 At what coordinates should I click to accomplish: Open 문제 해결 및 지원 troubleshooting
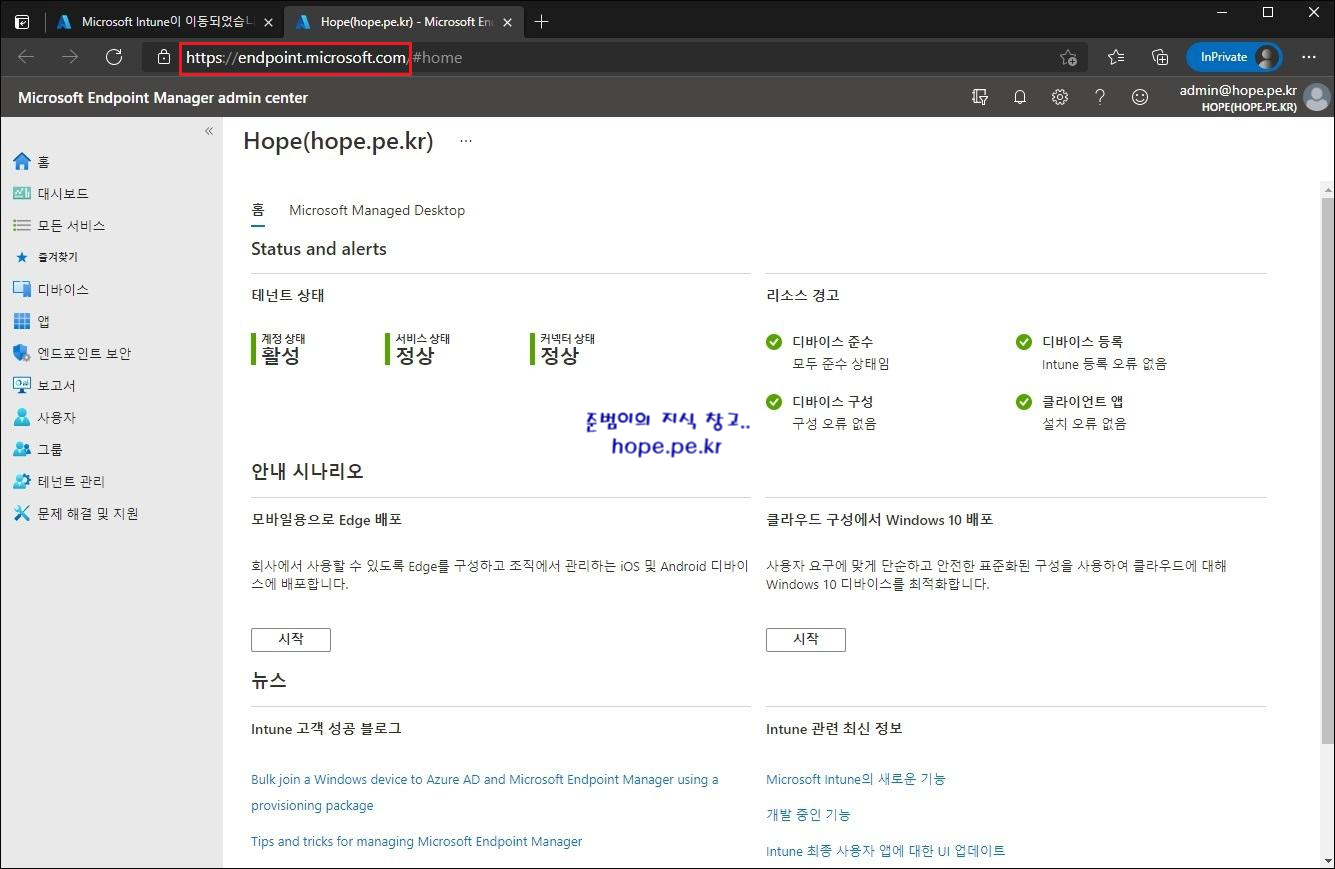(x=76, y=514)
